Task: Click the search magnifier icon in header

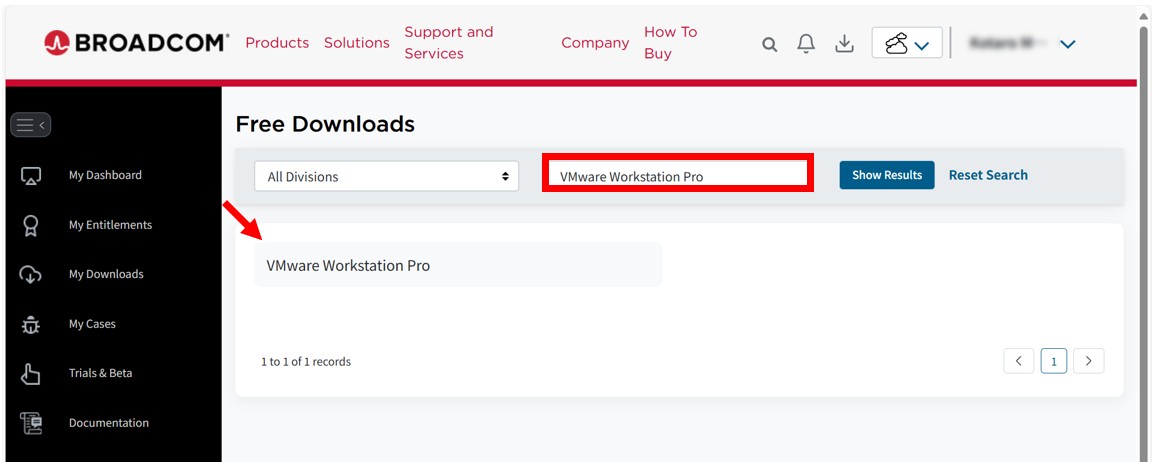Action: click(x=769, y=45)
